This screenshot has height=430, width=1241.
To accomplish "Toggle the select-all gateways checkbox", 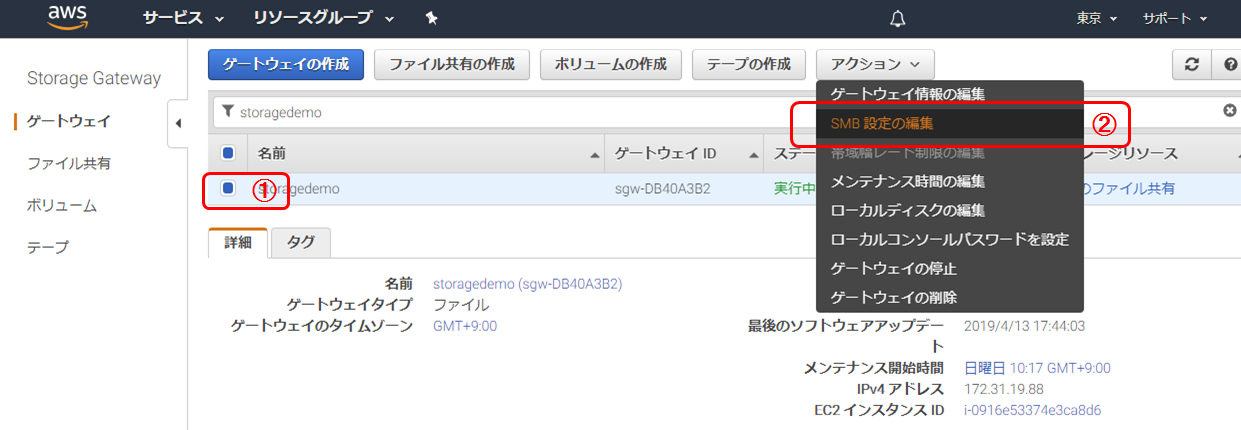I will 228,153.
